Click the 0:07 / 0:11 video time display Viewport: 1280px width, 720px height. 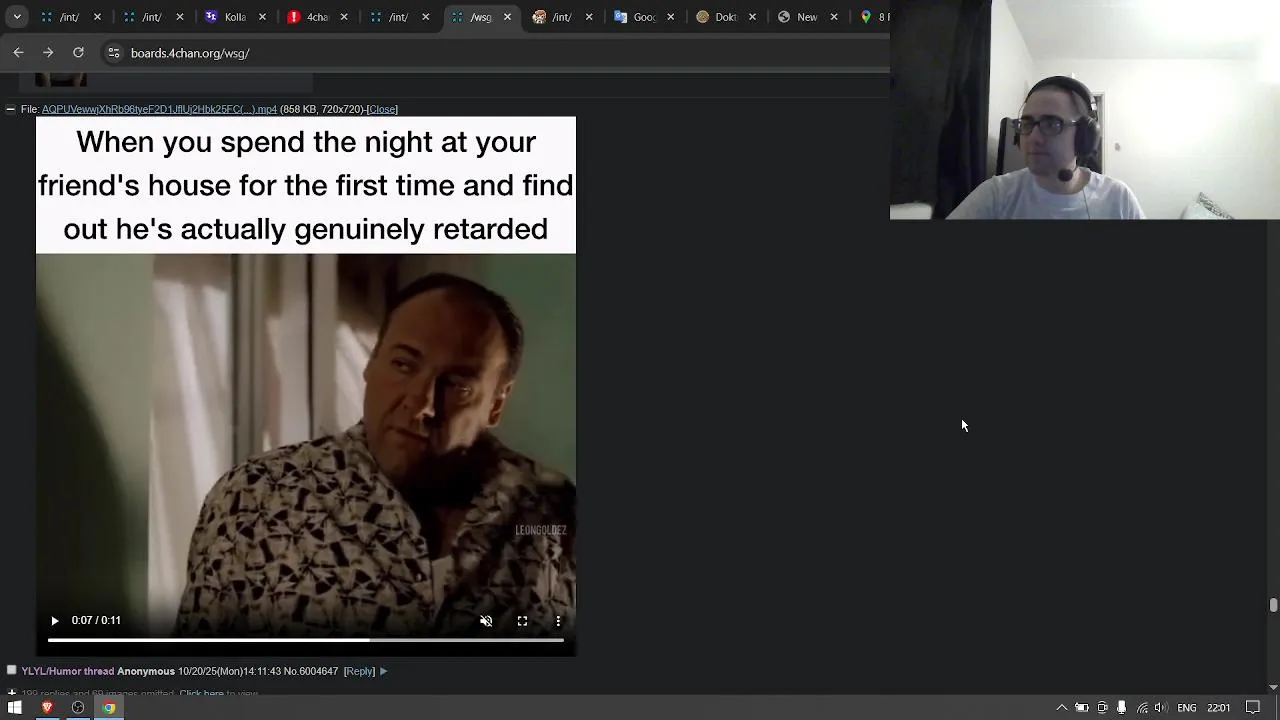pyautogui.click(x=96, y=621)
